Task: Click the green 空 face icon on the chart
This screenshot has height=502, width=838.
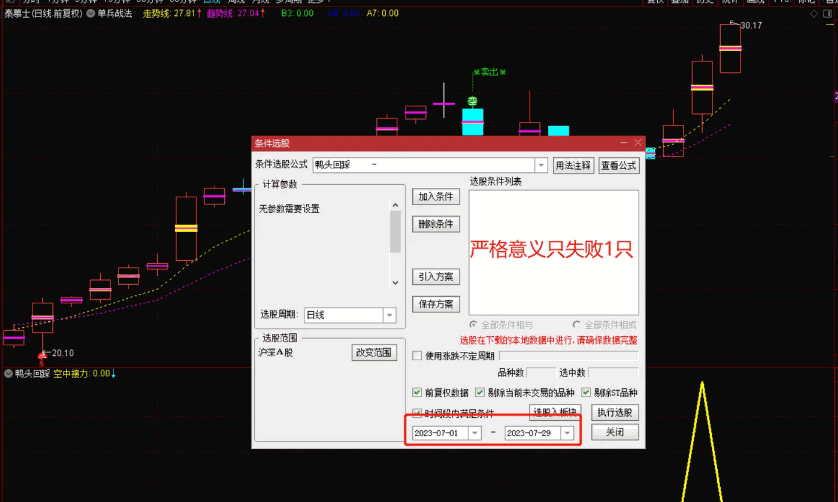Action: [472, 101]
